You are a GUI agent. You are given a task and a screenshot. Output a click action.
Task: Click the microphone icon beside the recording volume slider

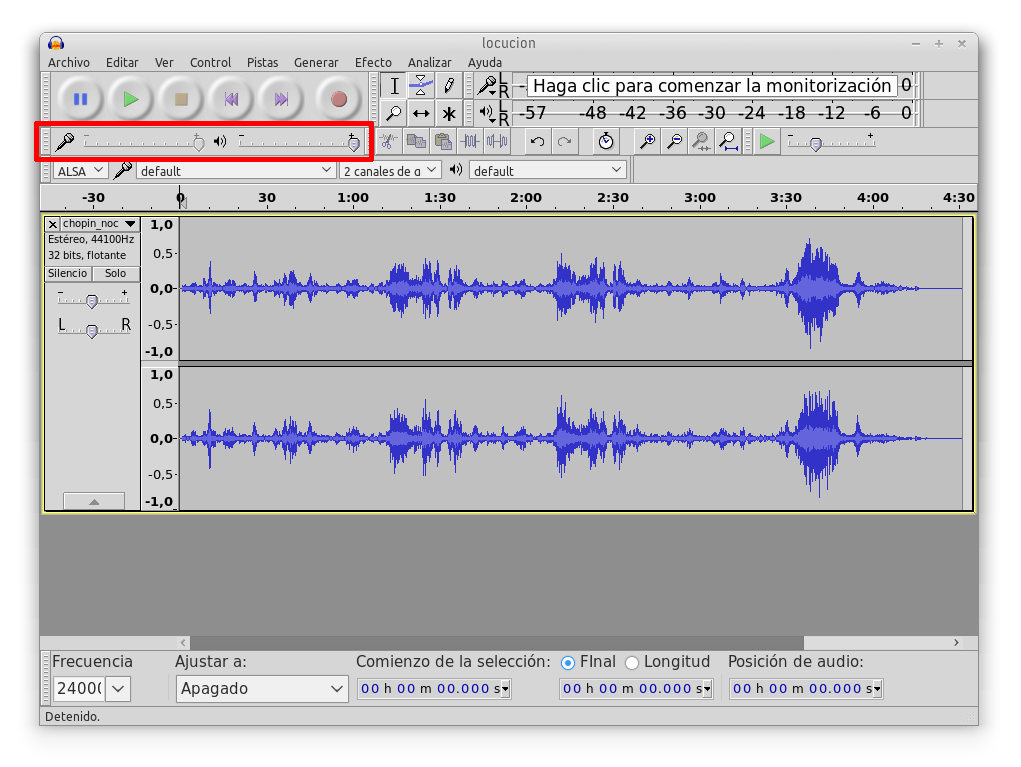65,141
